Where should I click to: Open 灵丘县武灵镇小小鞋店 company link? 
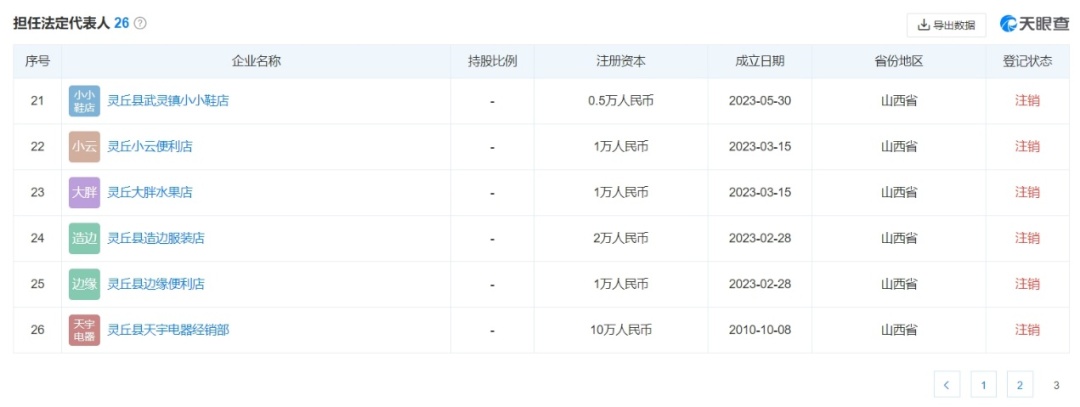click(169, 101)
